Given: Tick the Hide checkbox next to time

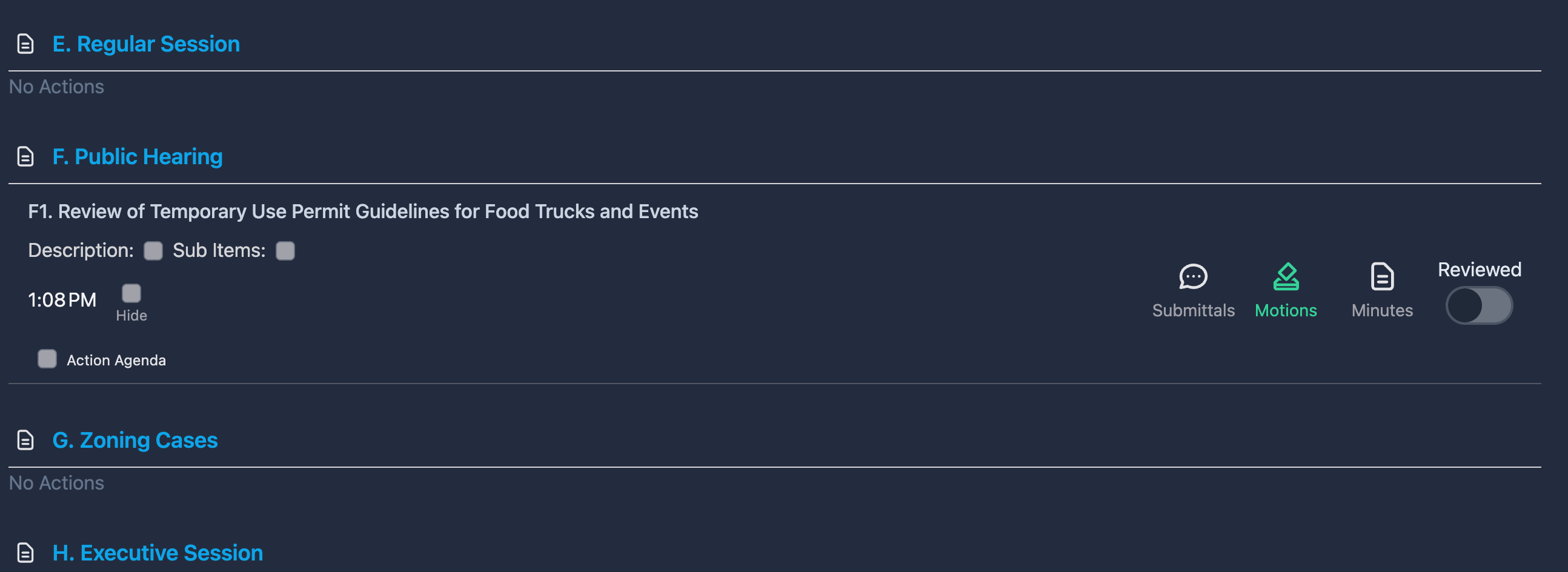Looking at the screenshot, I should (x=131, y=293).
